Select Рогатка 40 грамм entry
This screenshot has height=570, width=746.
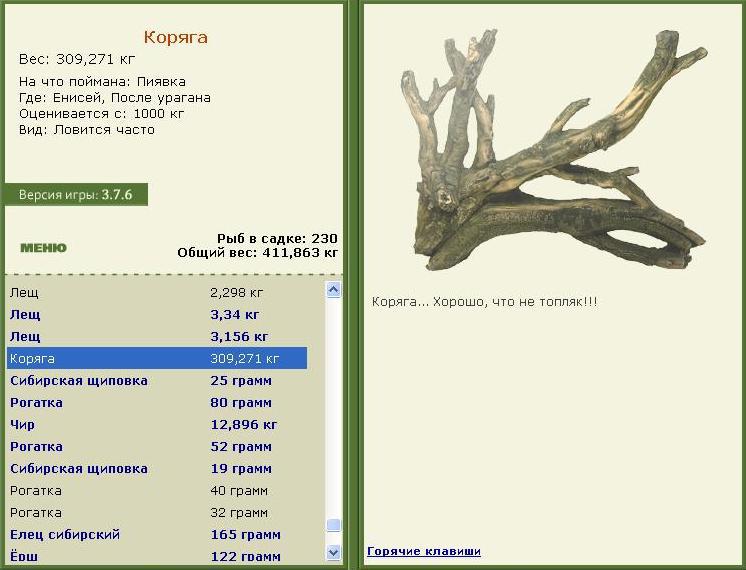(x=157, y=491)
